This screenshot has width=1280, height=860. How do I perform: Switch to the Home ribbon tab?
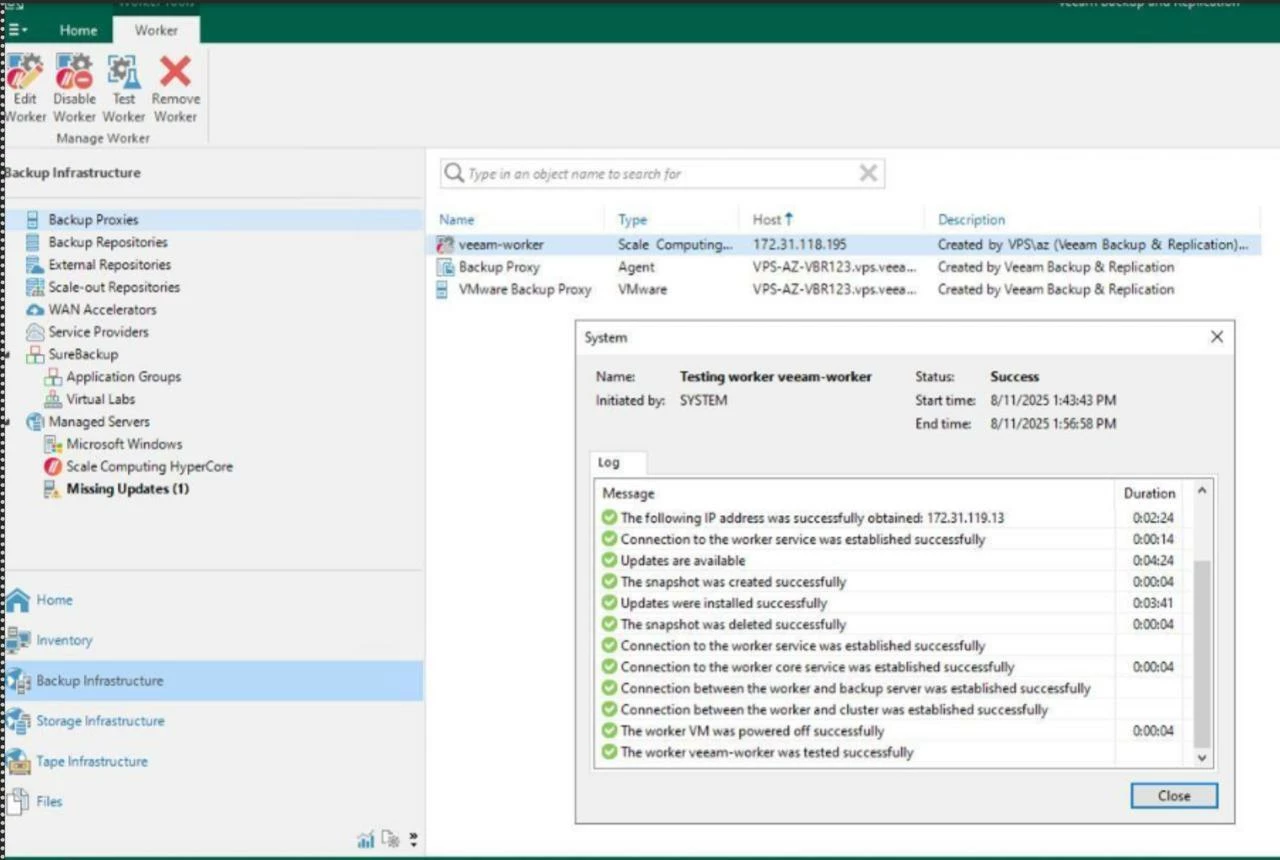(78, 30)
